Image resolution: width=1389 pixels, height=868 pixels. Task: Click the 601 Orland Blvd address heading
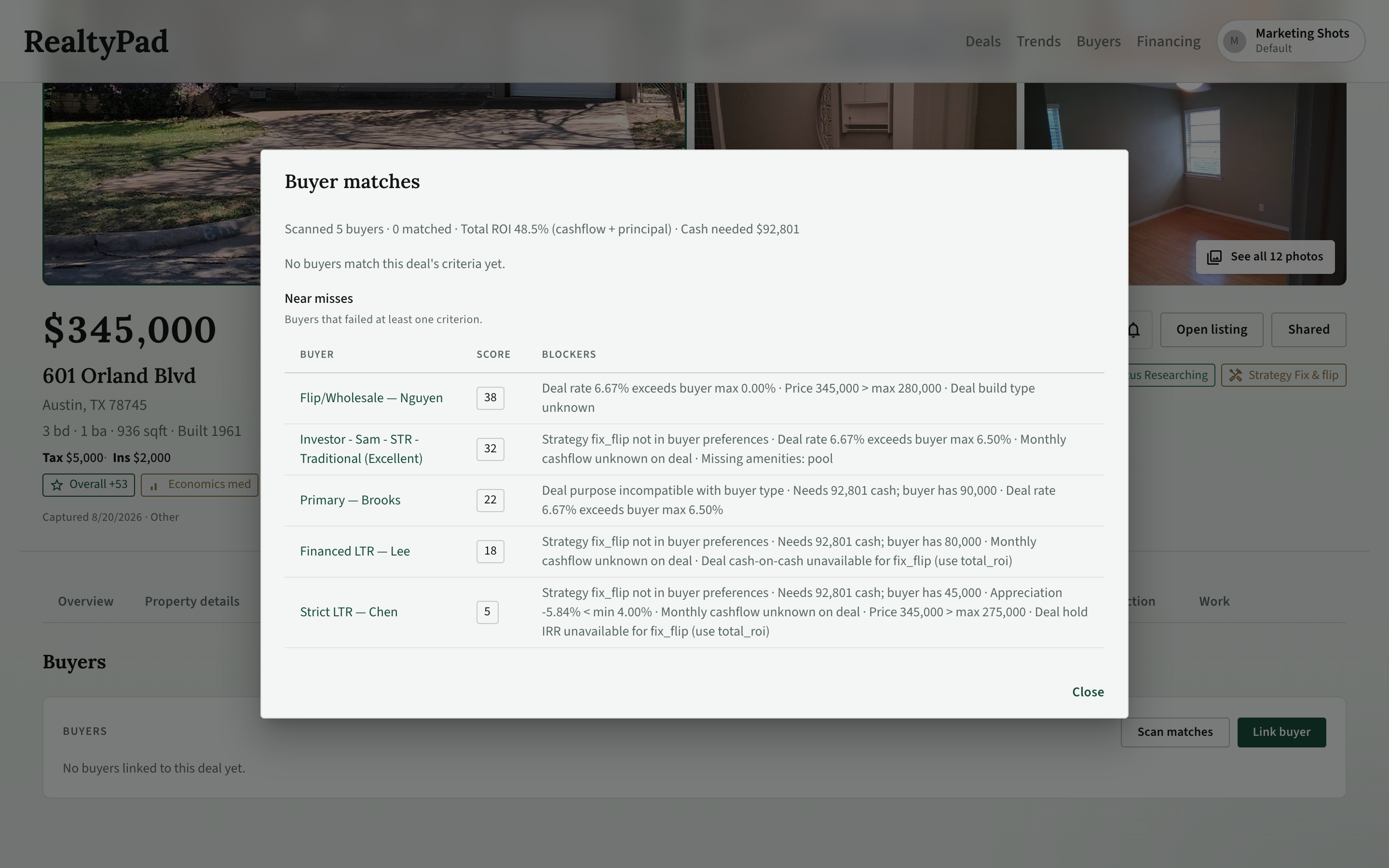120,376
